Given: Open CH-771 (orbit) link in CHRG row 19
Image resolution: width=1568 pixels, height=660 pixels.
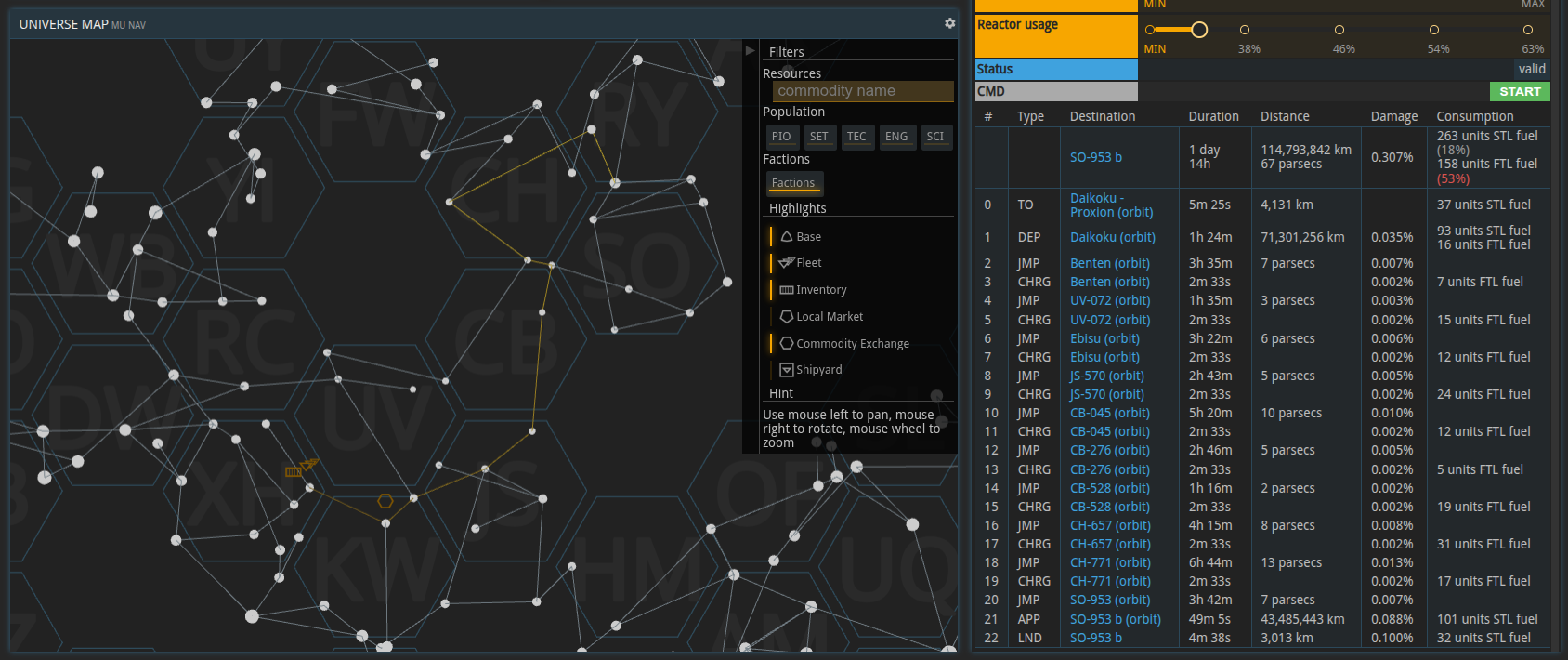Looking at the screenshot, I should pyautogui.click(x=1110, y=581).
